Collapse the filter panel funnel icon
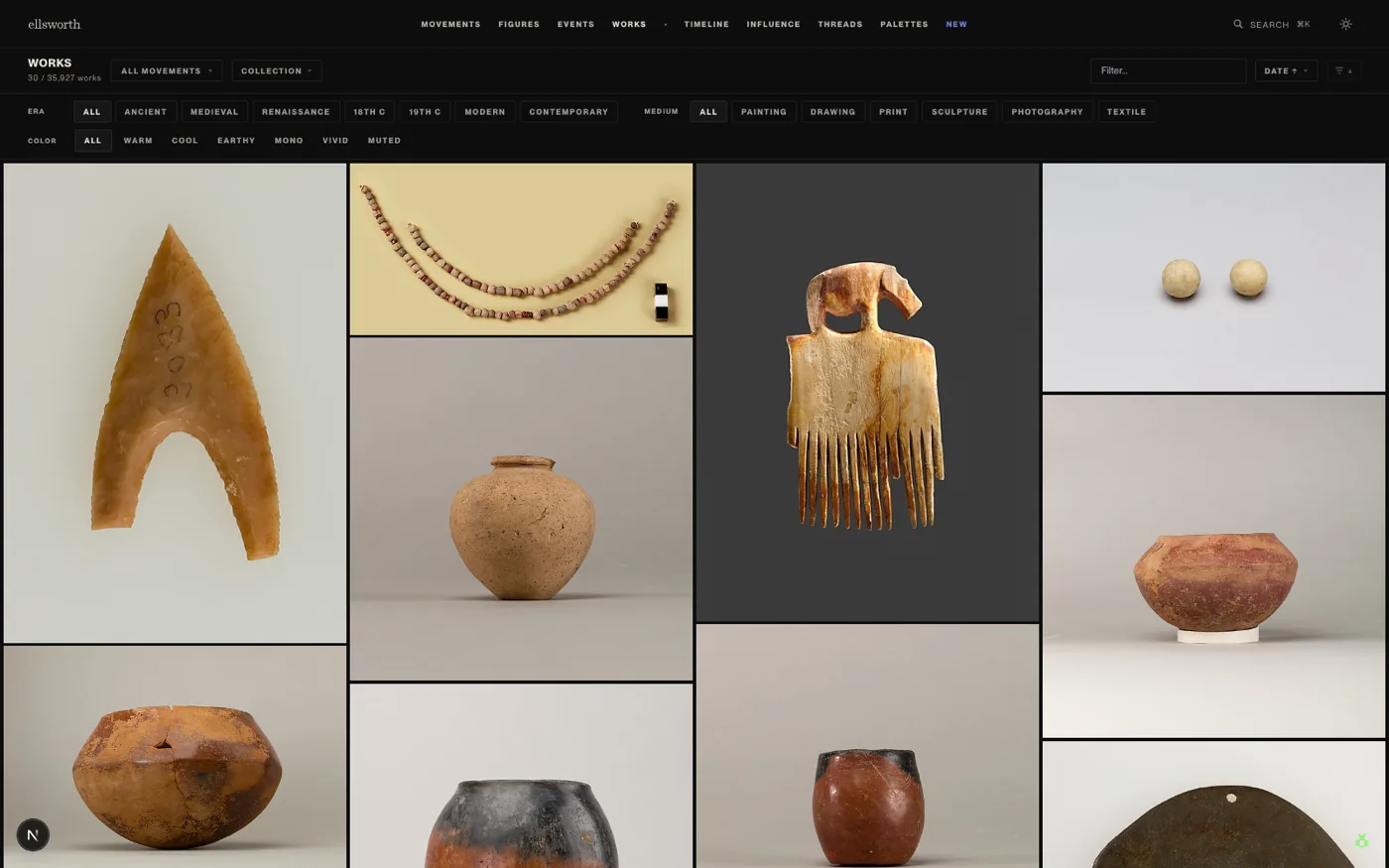This screenshot has width=1389, height=868. [1343, 70]
